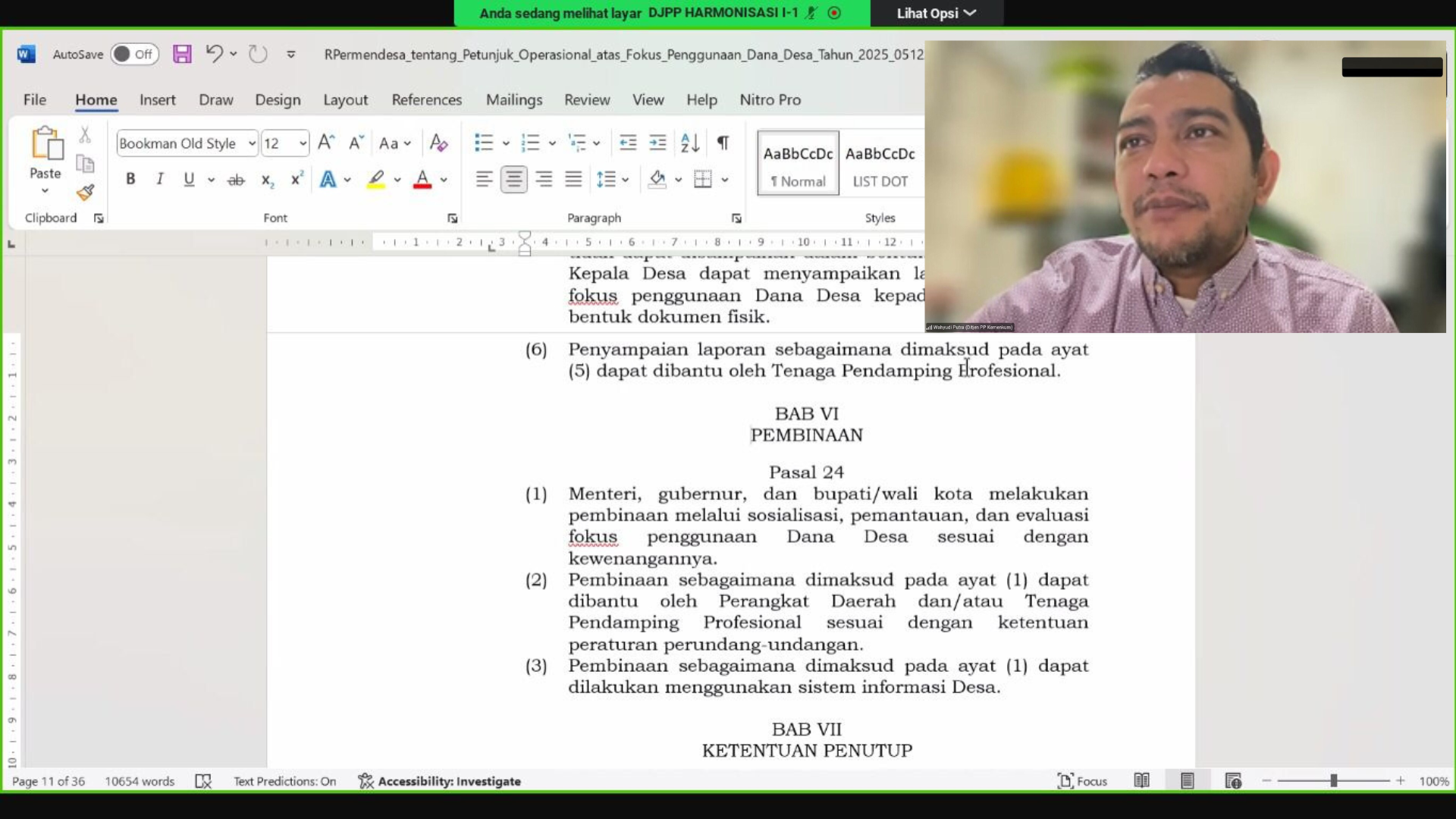Apply superscript formatting
Viewport: 1456px width, 819px height.
click(297, 180)
